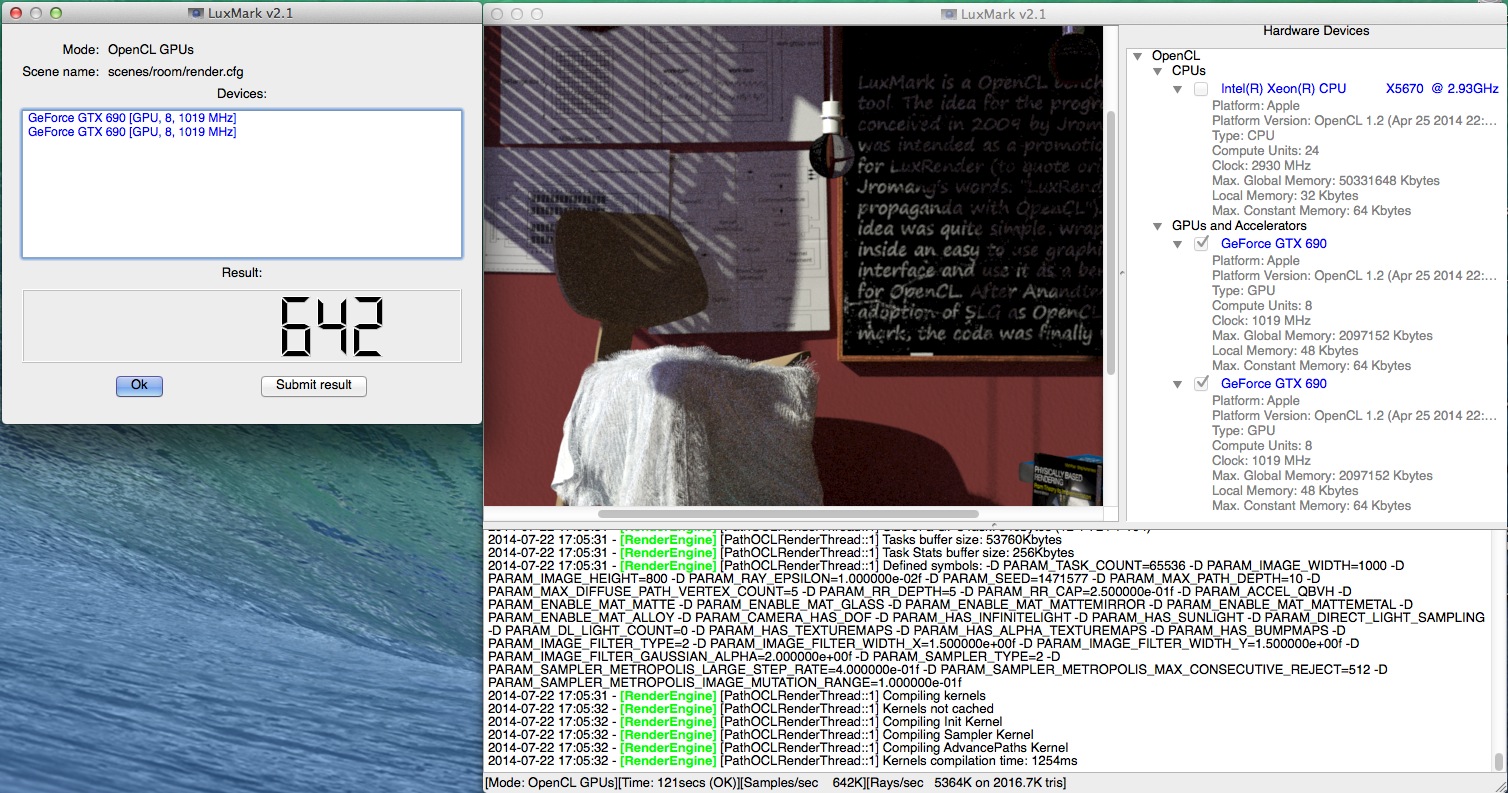Collapse the Intel Xeon CPU details
The height and width of the screenshot is (793, 1508).
coord(1178,89)
